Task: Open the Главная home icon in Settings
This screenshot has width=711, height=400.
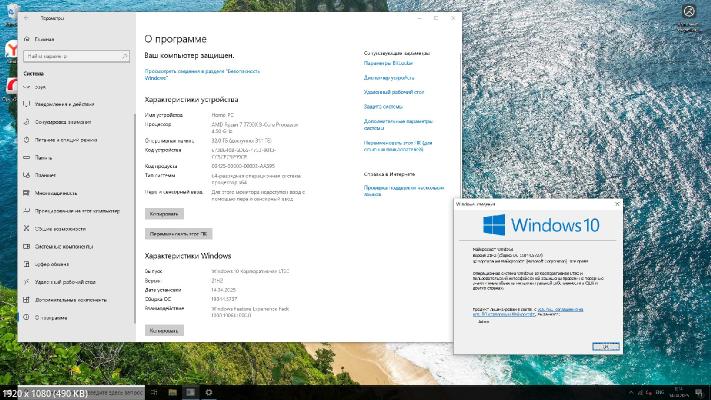Action: pos(27,39)
